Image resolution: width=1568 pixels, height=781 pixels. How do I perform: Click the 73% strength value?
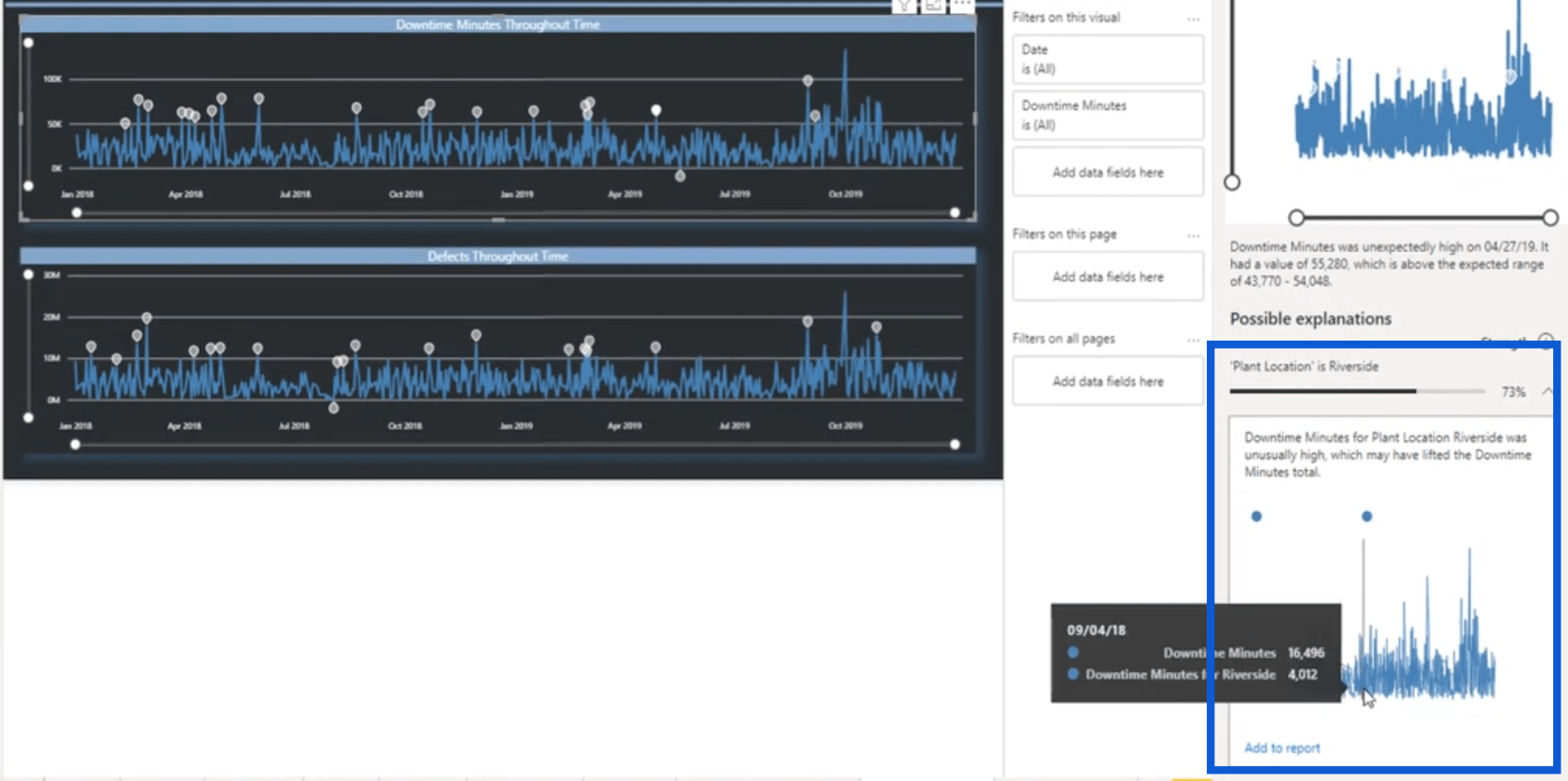click(x=1513, y=392)
